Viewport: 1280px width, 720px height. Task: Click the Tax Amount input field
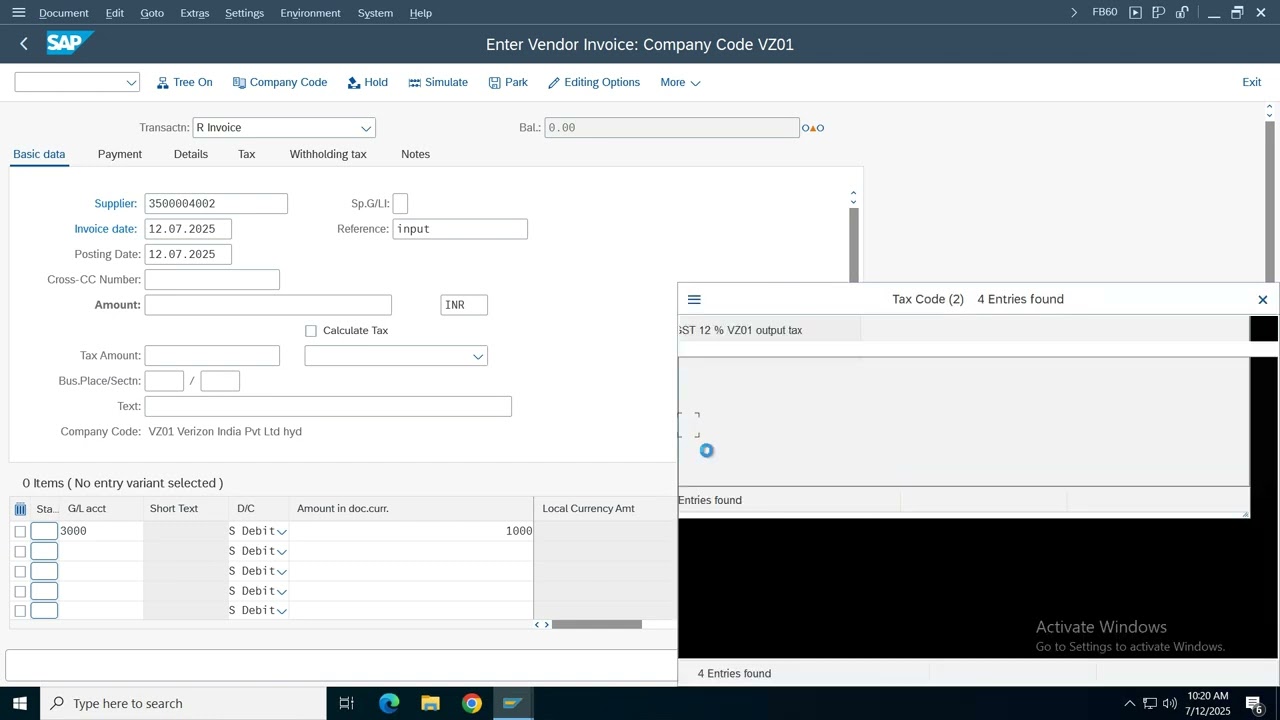212,356
